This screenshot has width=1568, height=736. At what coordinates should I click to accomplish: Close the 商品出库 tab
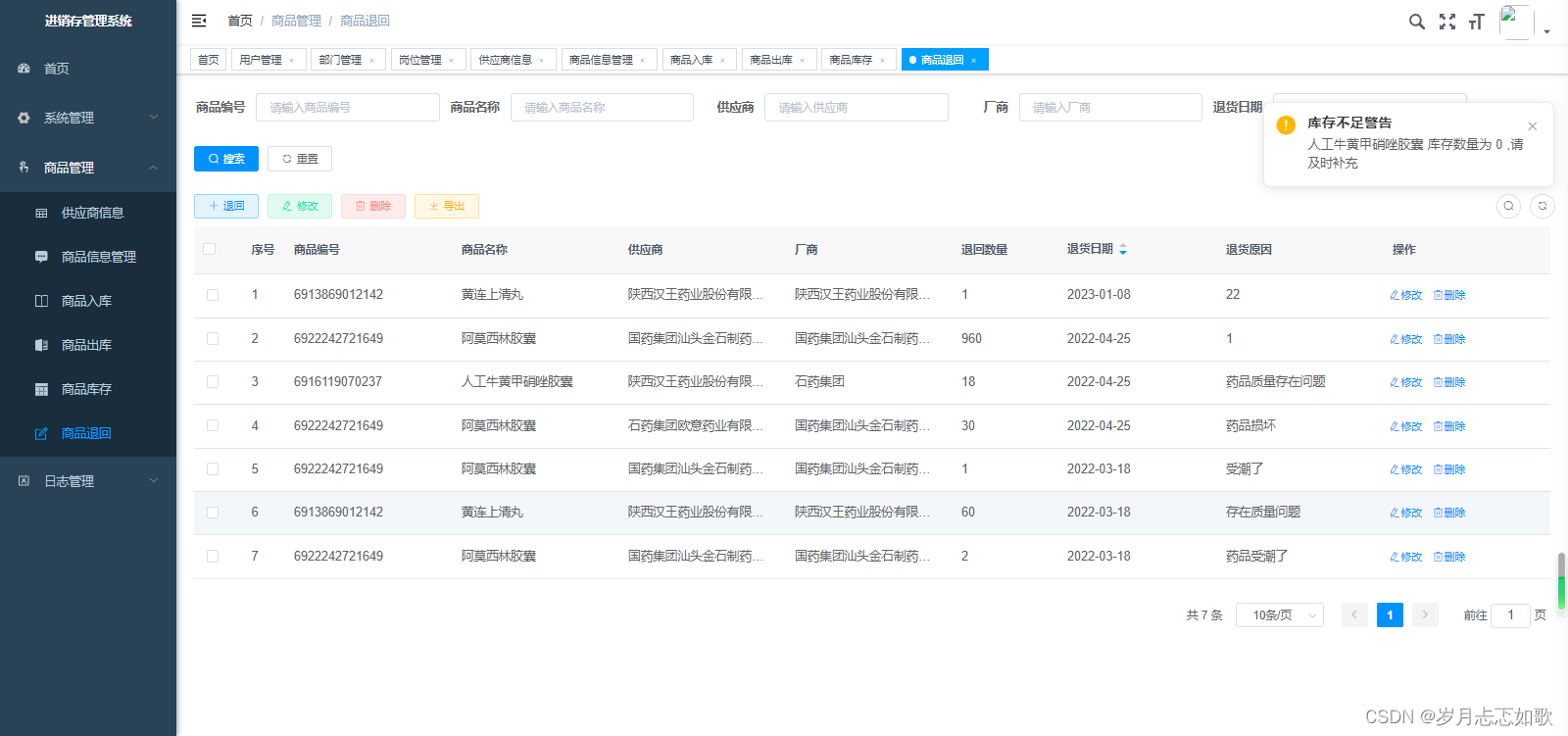pos(802,61)
